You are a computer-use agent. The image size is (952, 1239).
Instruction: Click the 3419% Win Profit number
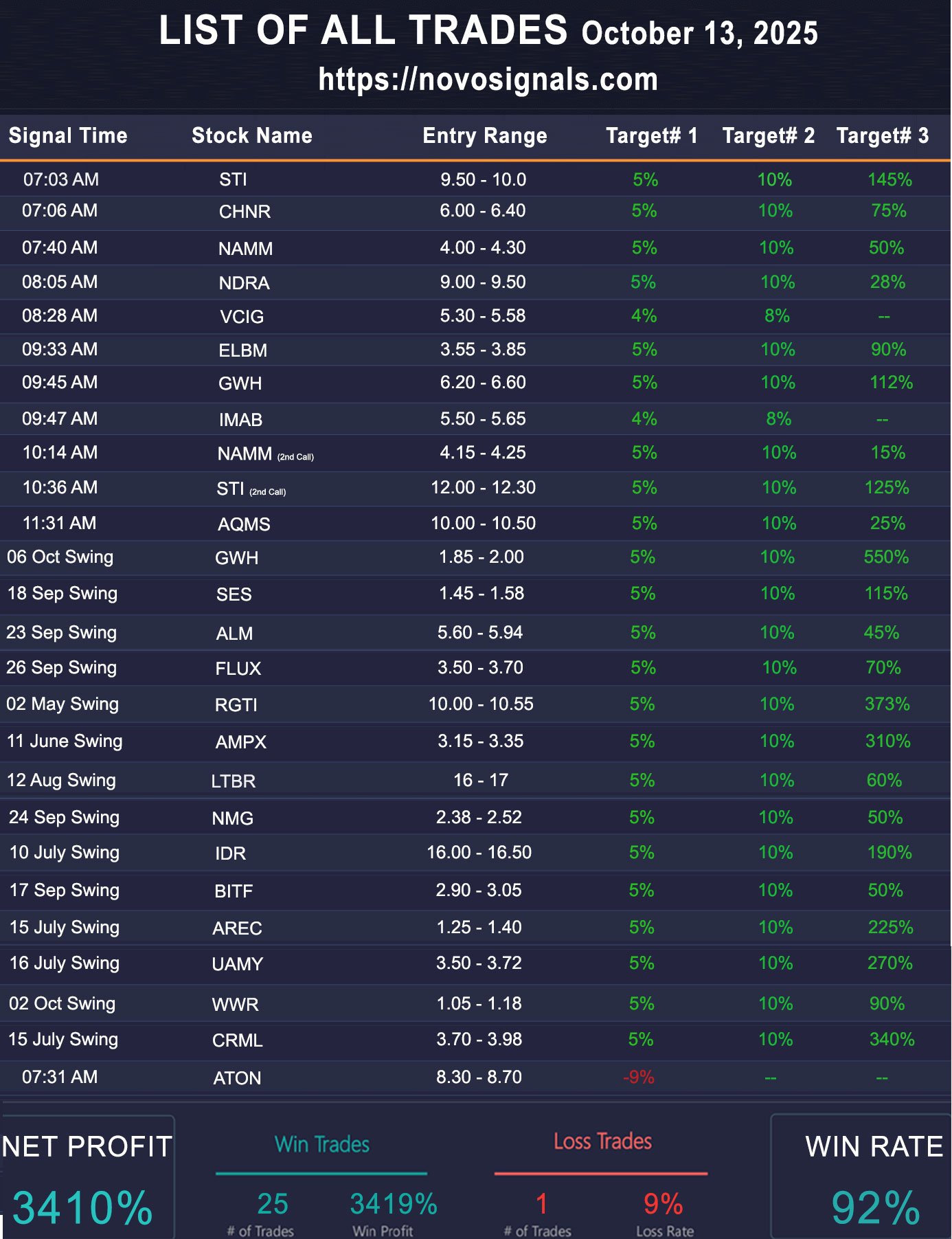click(x=394, y=1204)
